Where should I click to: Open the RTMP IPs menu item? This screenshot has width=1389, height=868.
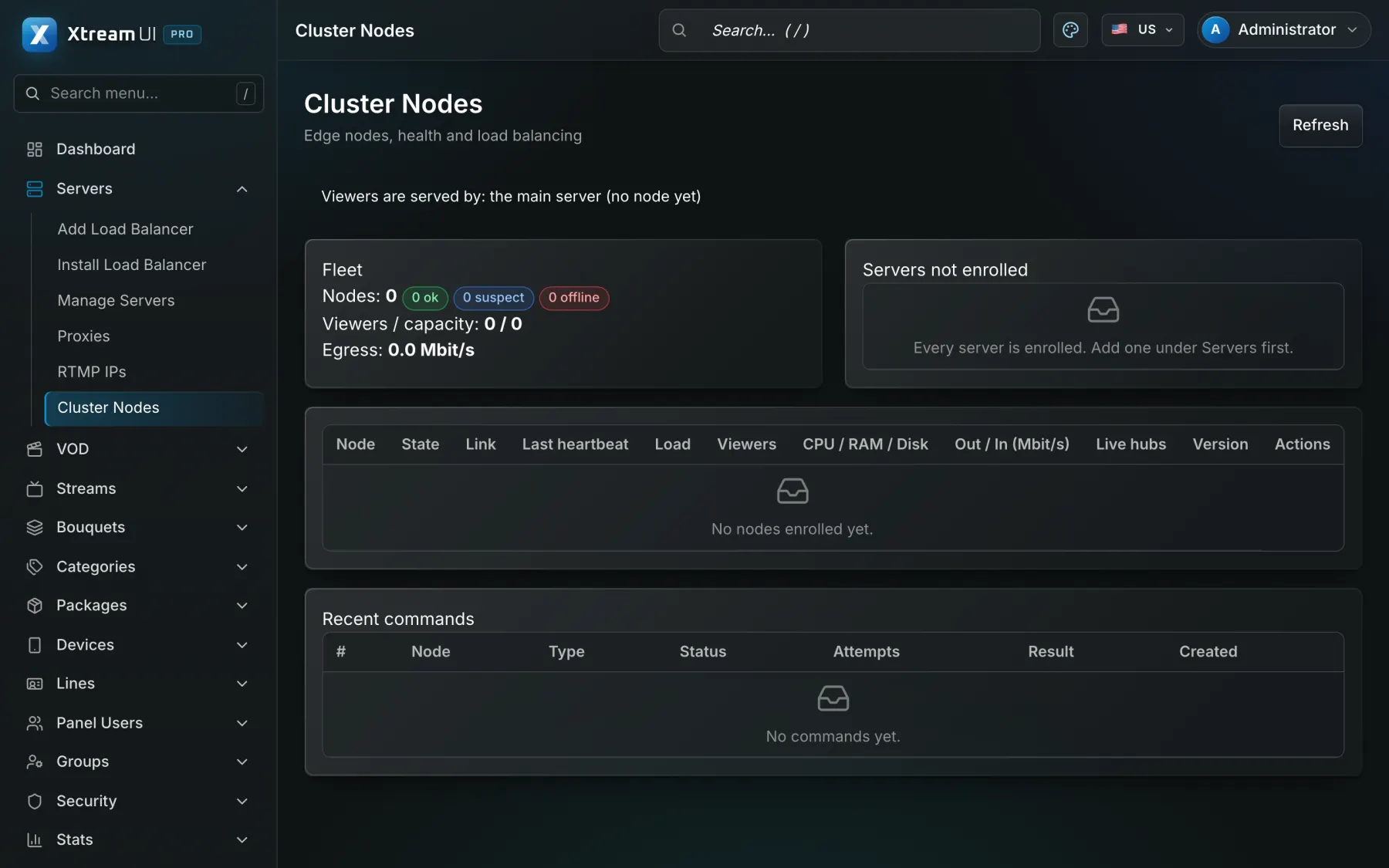pyautogui.click(x=92, y=372)
